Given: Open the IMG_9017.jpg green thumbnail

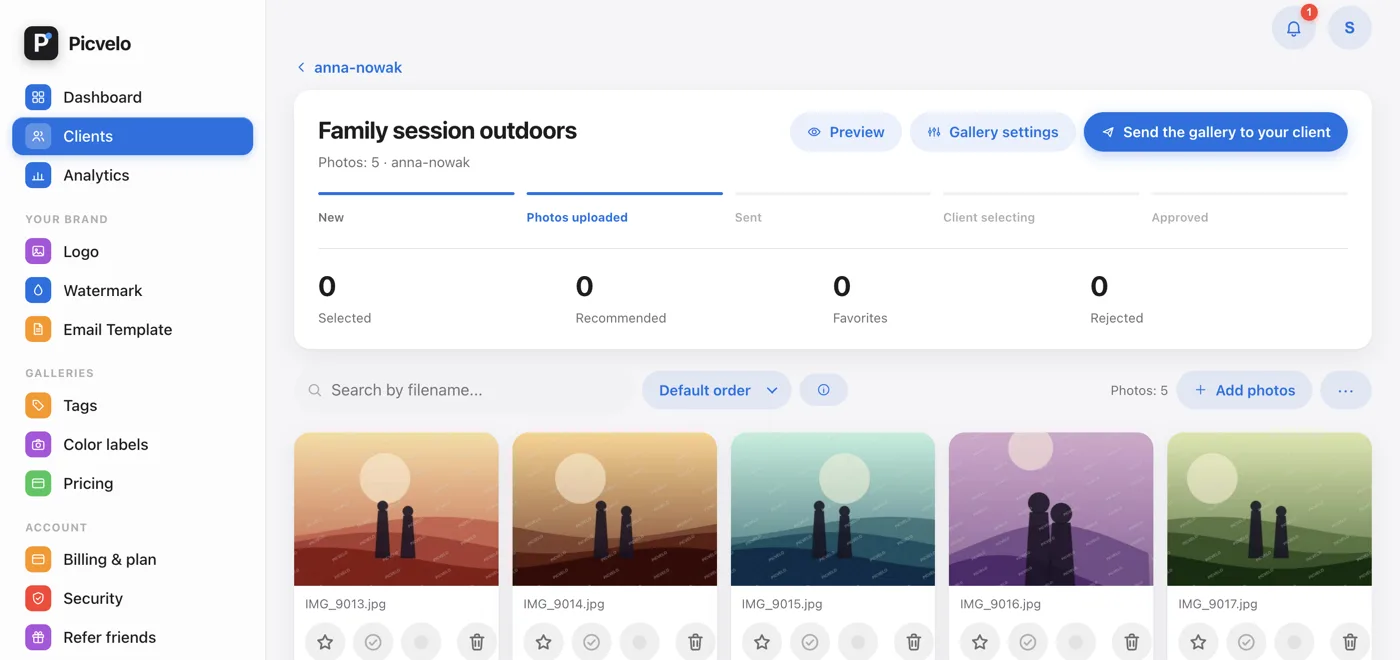Looking at the screenshot, I should pyautogui.click(x=1269, y=509).
